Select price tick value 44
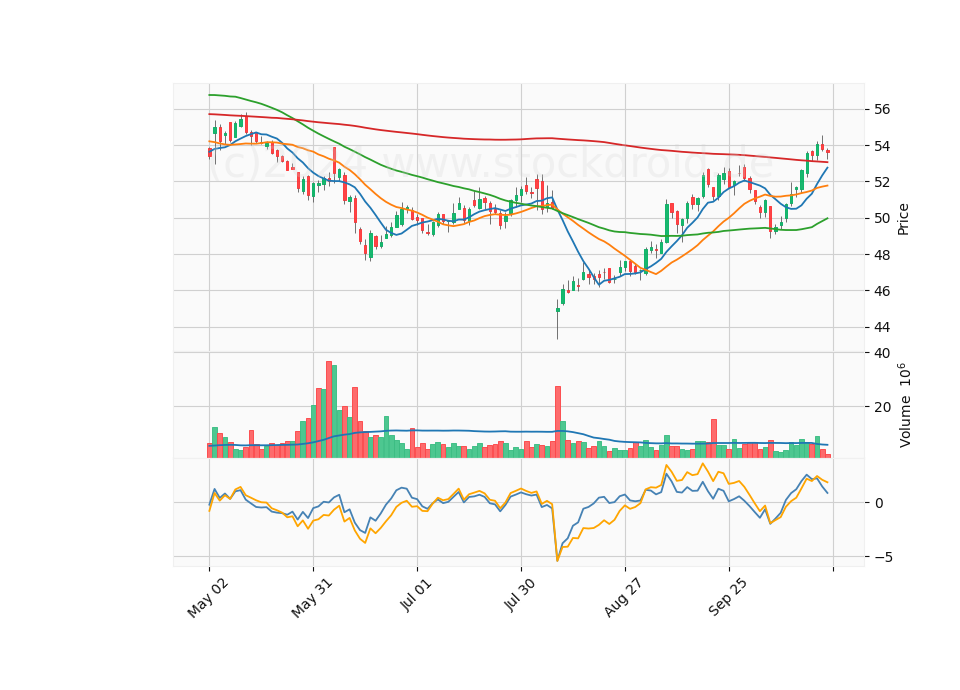Screen dimensions: 960x690 882,328
